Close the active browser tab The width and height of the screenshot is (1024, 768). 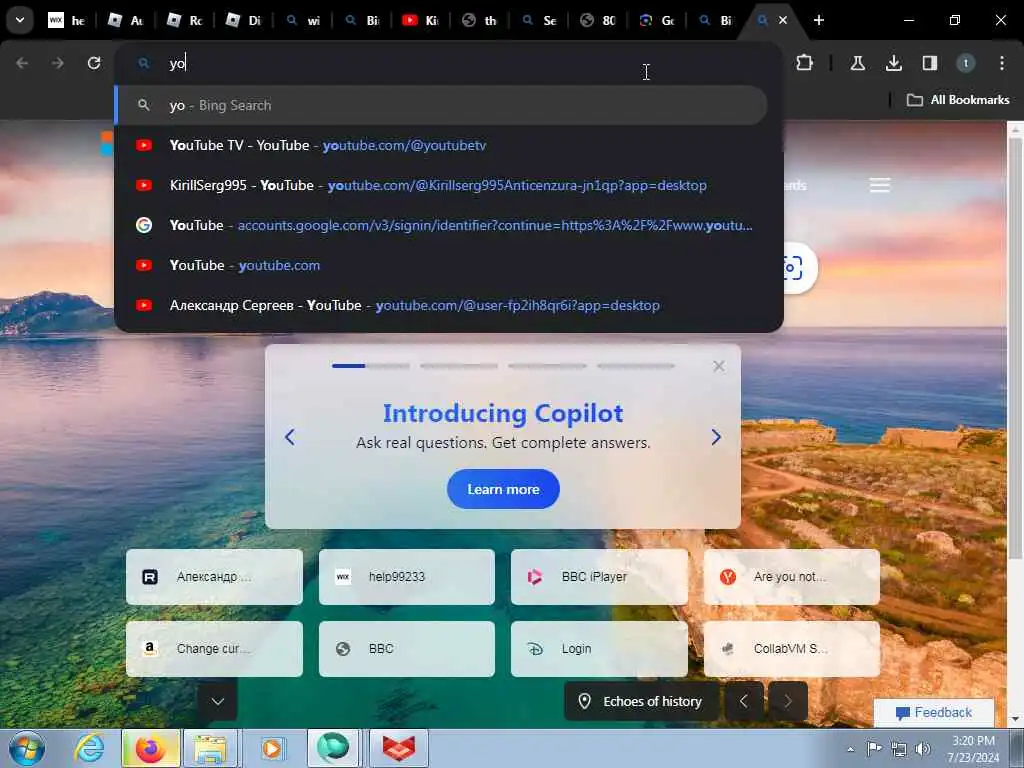(x=782, y=20)
